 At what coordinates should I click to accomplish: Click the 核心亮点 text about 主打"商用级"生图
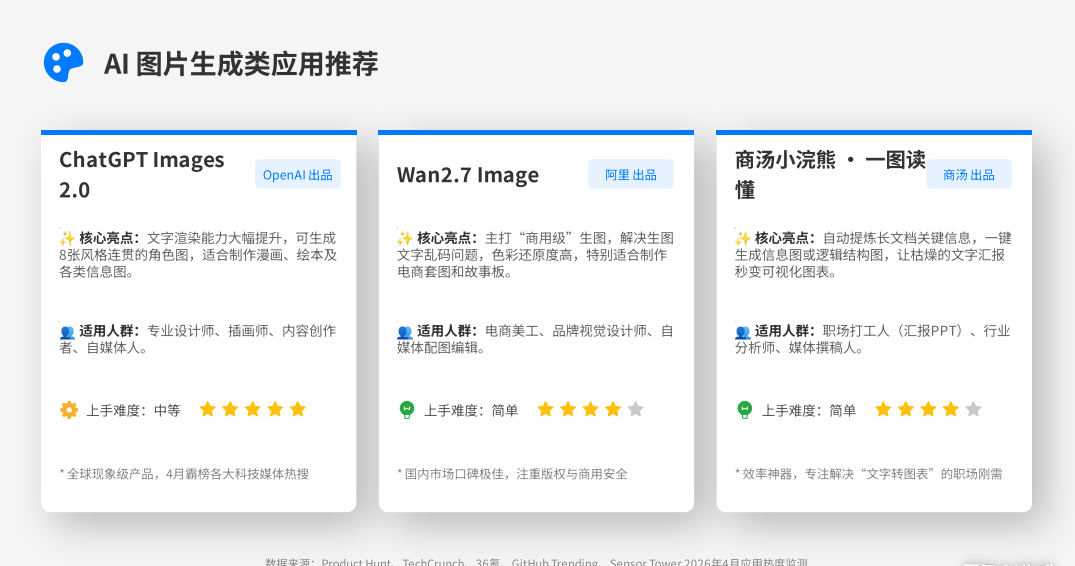pos(535,255)
